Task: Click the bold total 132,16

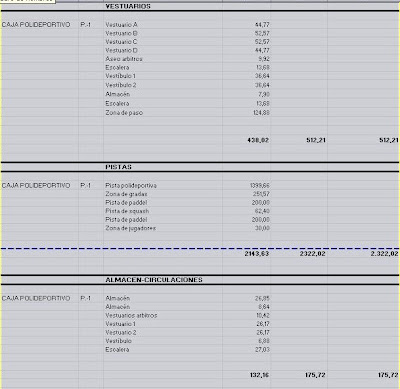Action: point(259,375)
